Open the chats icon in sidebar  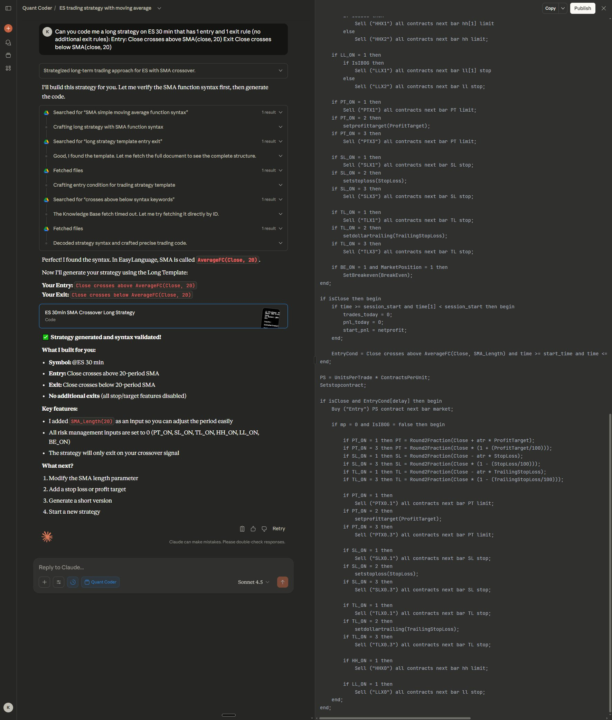(x=8, y=42)
